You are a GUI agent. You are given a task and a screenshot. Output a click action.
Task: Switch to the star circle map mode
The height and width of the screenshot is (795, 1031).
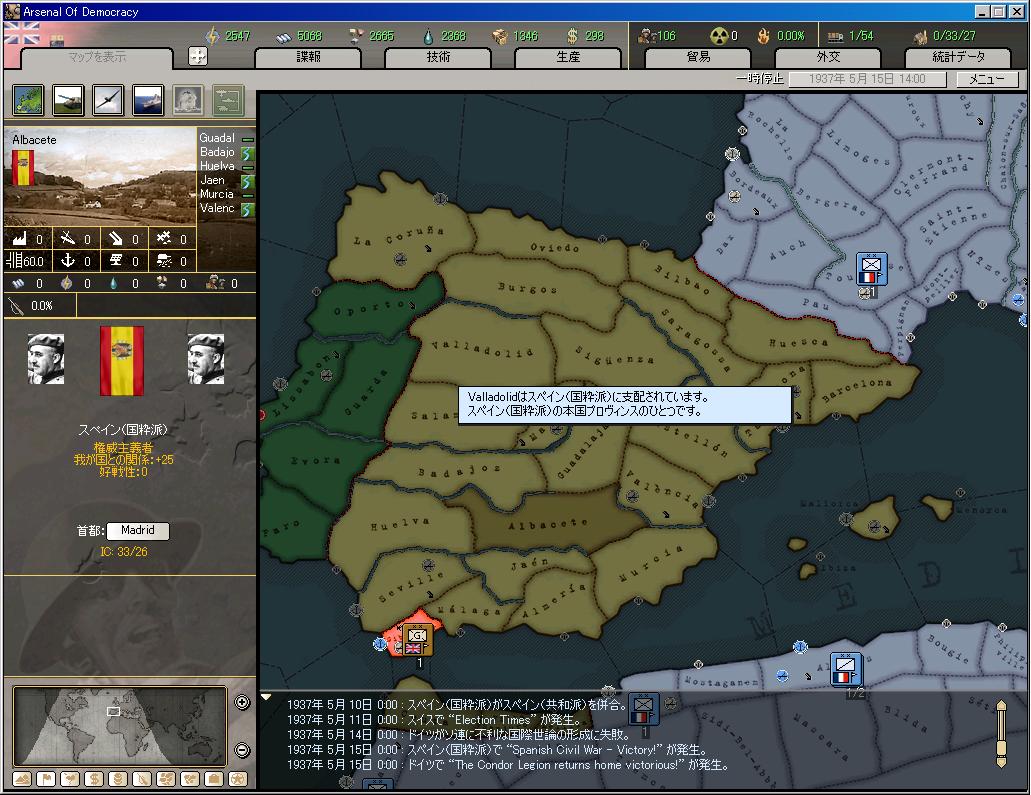[x=237, y=779]
